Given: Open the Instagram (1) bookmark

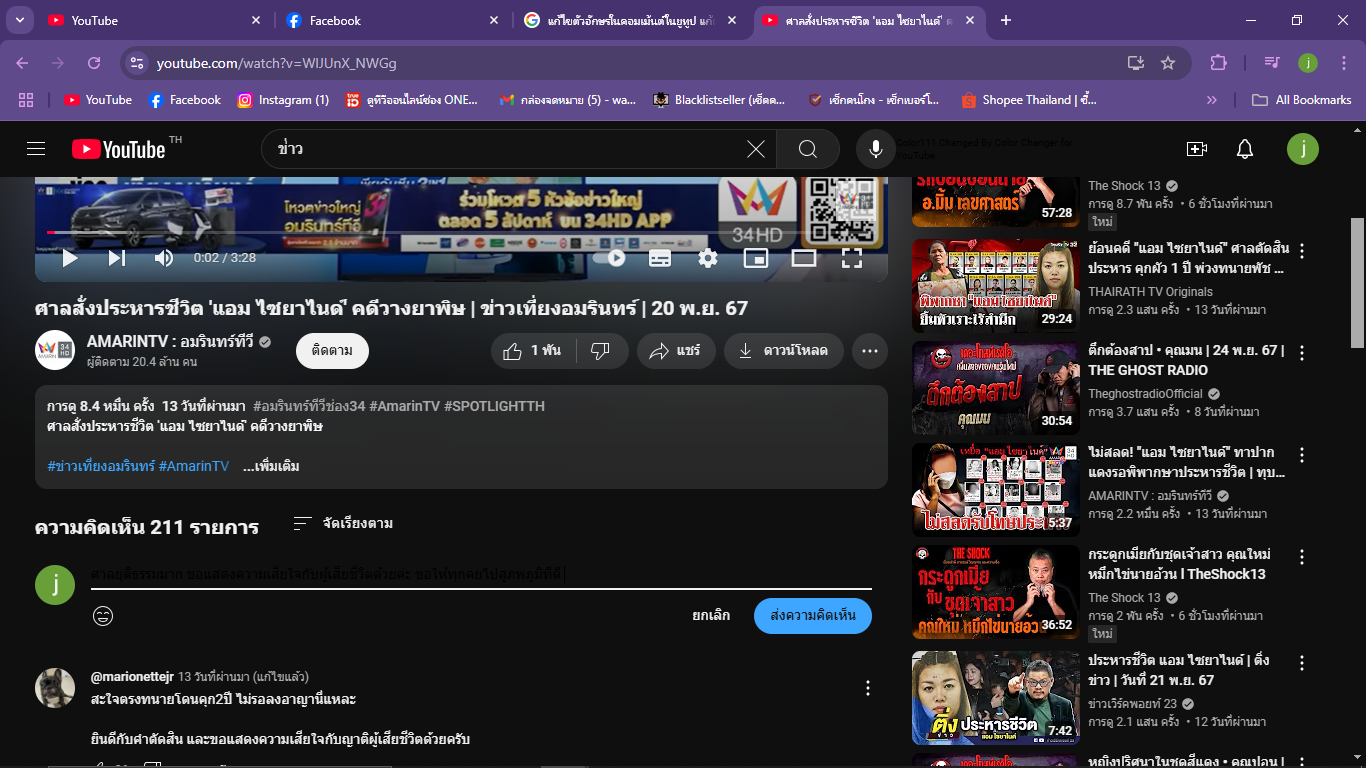Looking at the screenshot, I should click(x=283, y=100).
